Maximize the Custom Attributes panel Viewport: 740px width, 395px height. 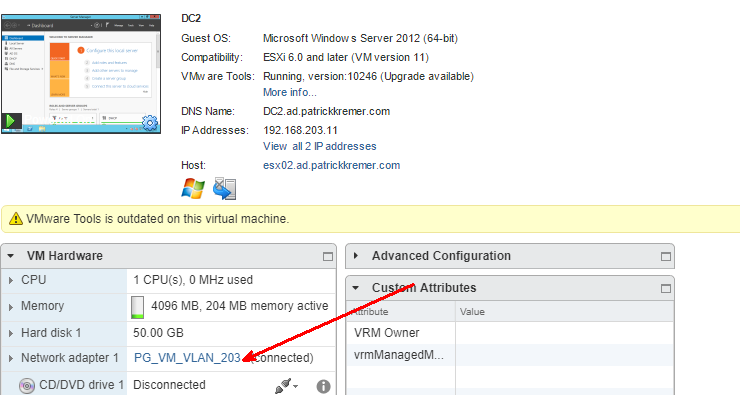[x=665, y=289]
